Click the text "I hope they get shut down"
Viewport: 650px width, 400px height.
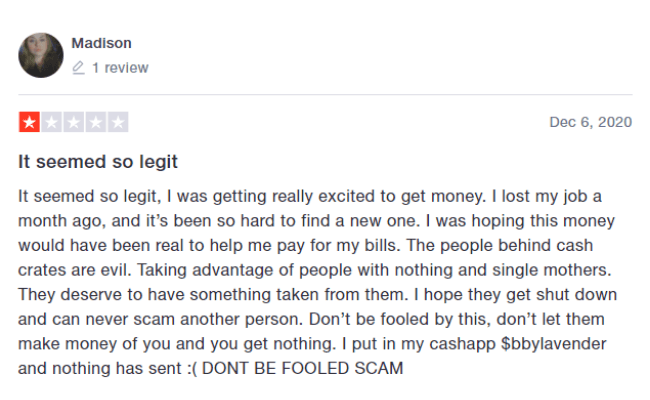515,295
